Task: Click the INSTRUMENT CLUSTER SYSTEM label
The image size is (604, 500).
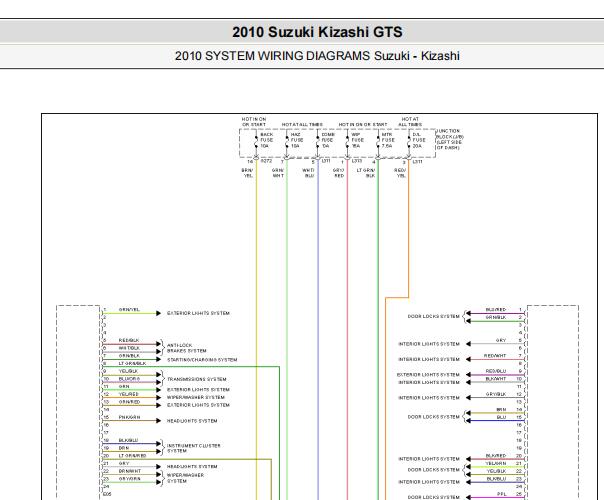Action: 194,448
